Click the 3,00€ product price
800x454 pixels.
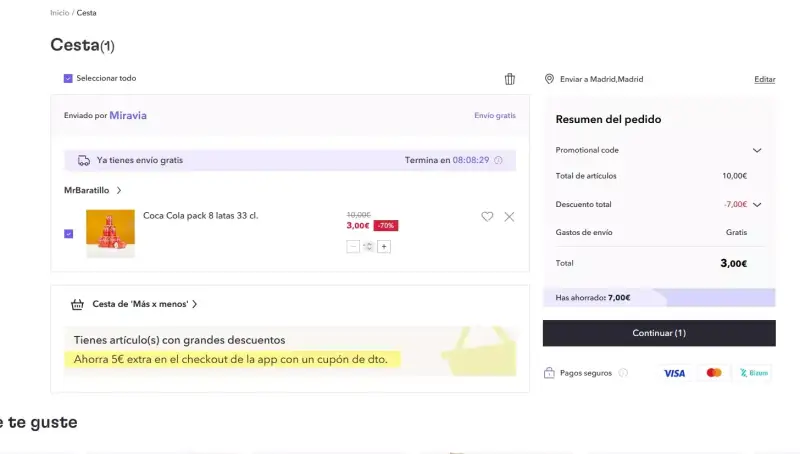point(358,225)
